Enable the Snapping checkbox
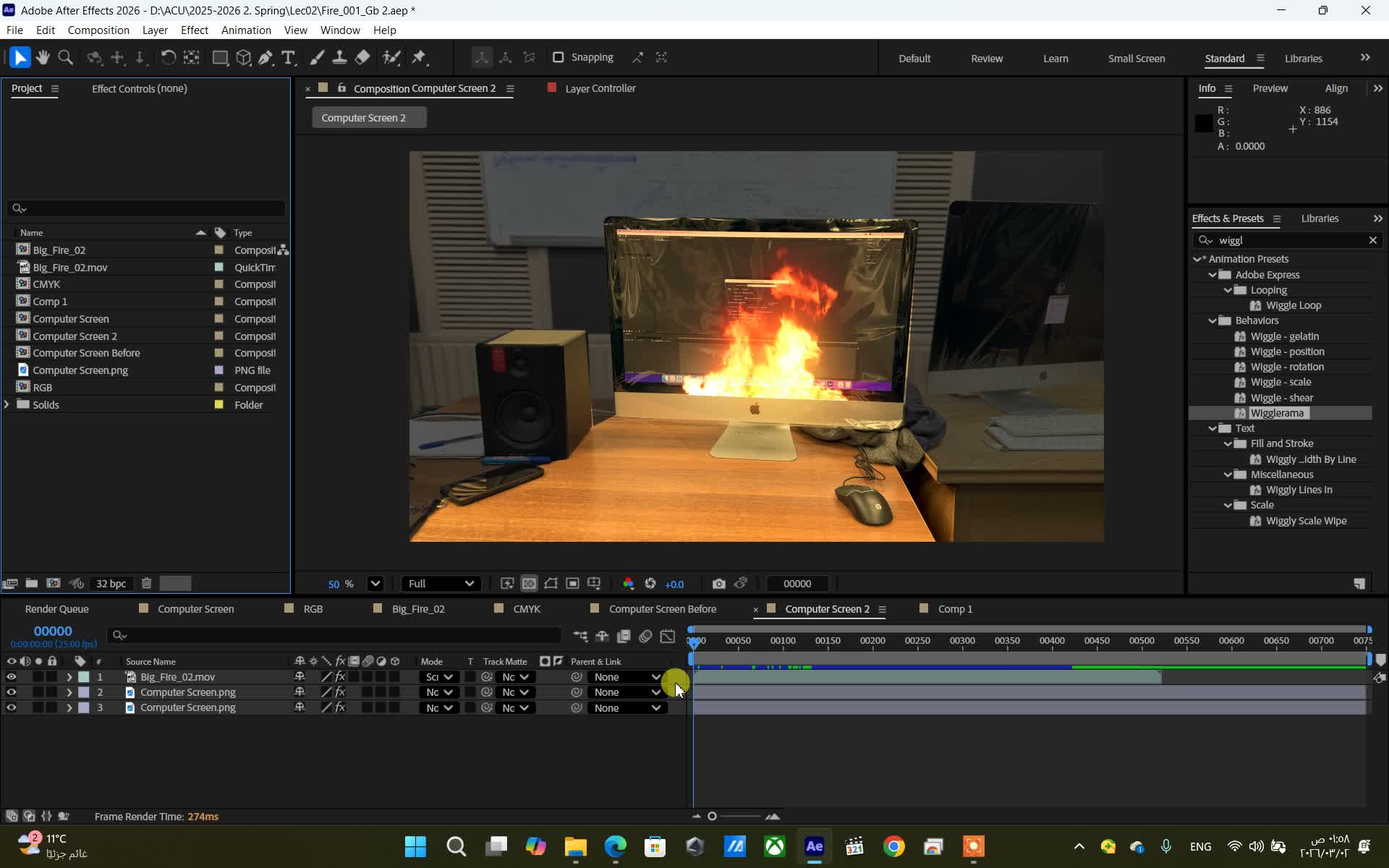 pos(558,57)
